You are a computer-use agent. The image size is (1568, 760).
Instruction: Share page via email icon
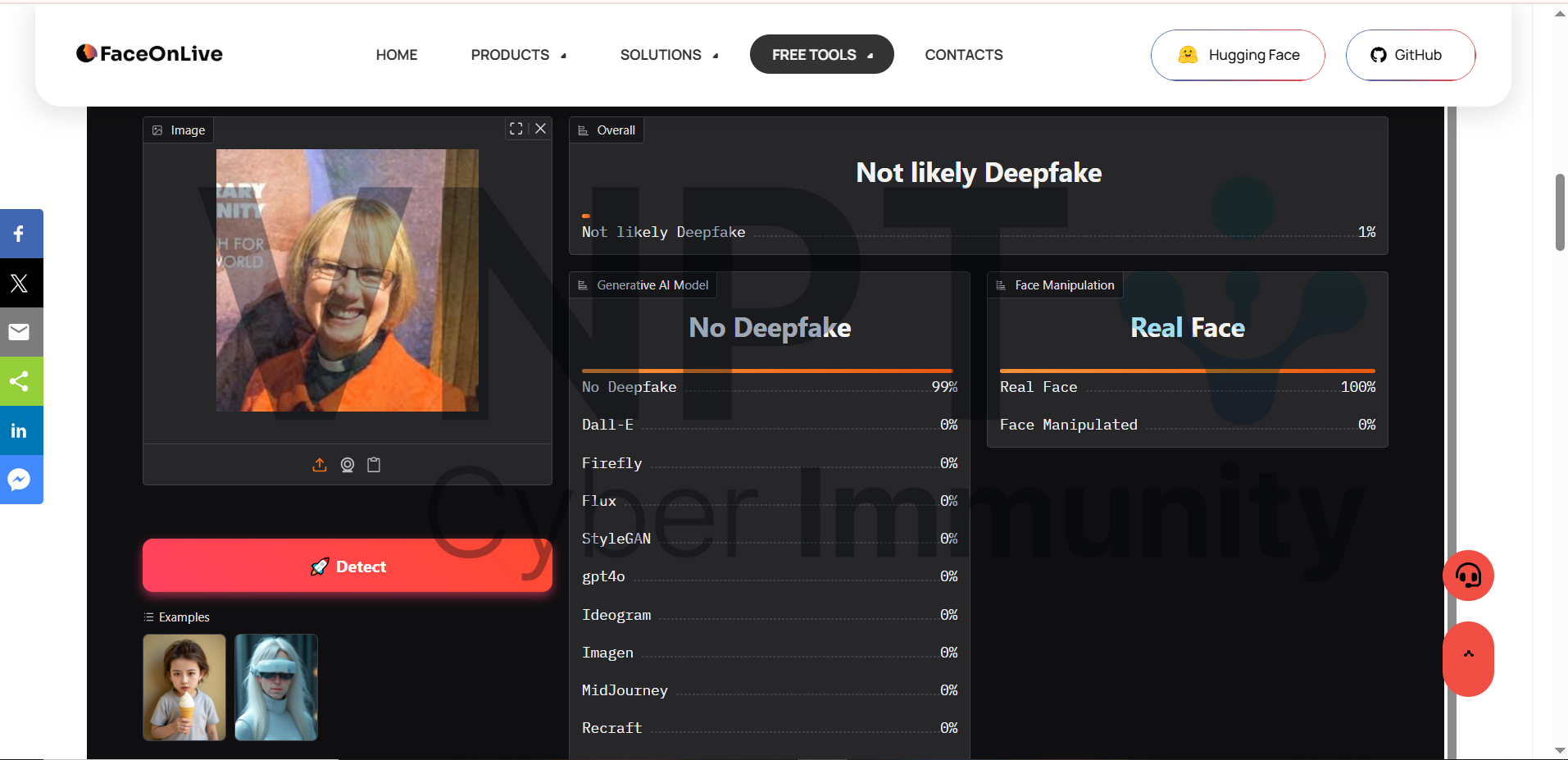click(x=20, y=332)
